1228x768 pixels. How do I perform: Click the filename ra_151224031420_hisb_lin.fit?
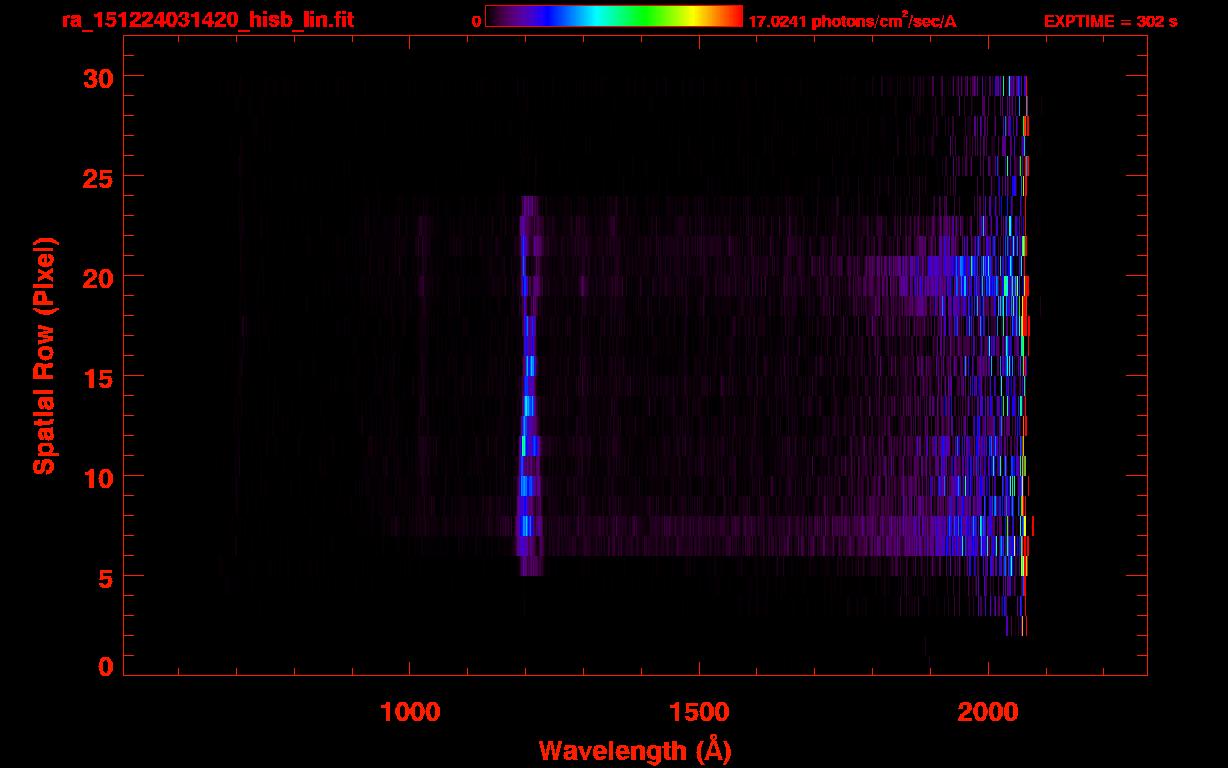click(206, 20)
